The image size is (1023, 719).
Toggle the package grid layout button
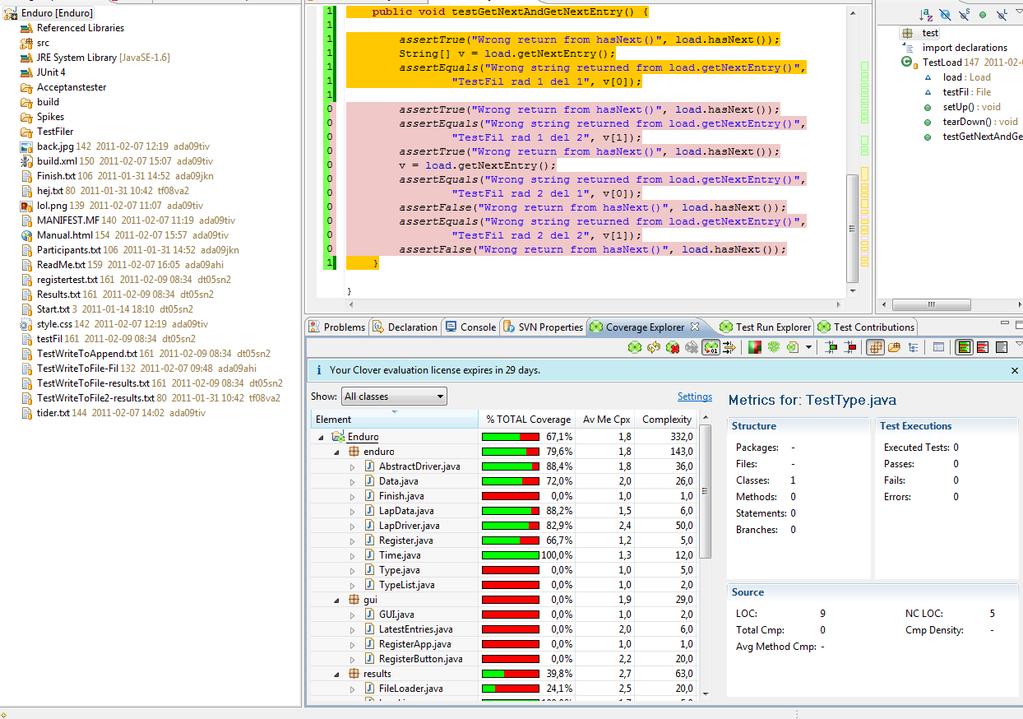click(x=875, y=348)
